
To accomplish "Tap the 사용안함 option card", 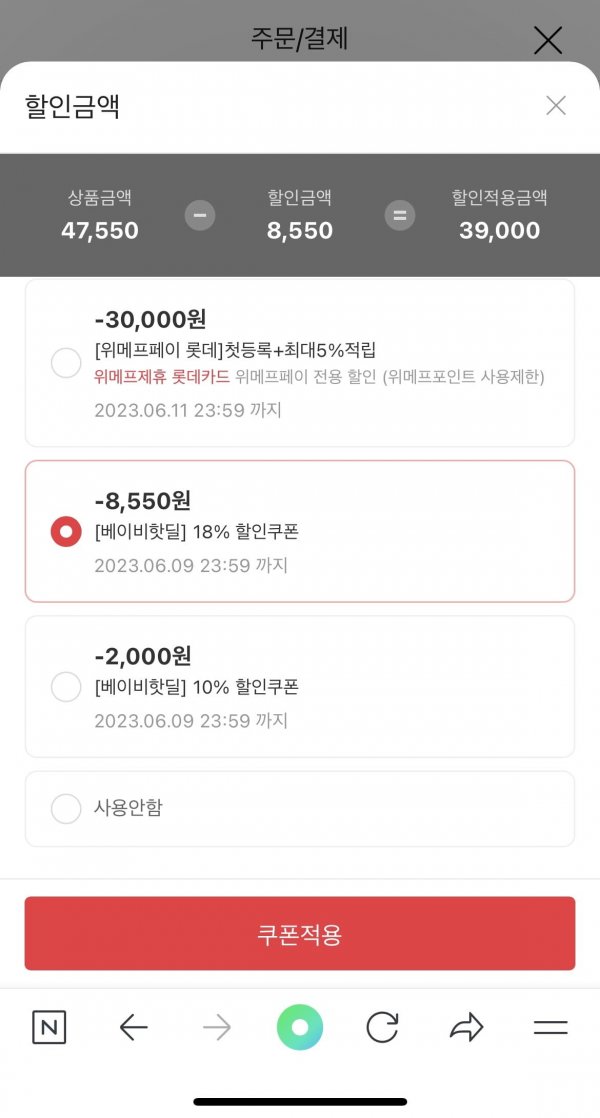I will click(300, 809).
